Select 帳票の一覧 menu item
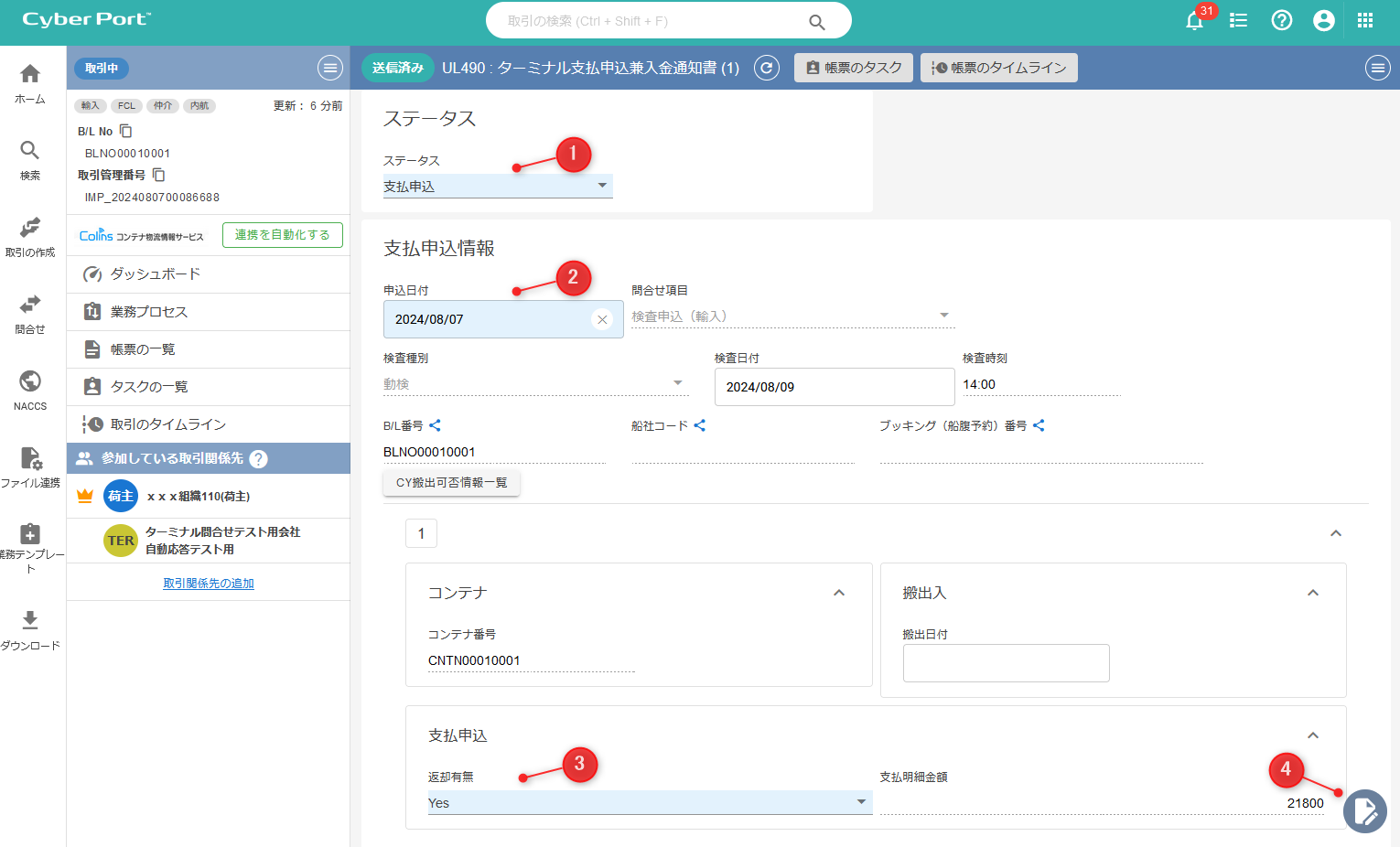Viewport: 1400px width, 847px height. point(142,349)
